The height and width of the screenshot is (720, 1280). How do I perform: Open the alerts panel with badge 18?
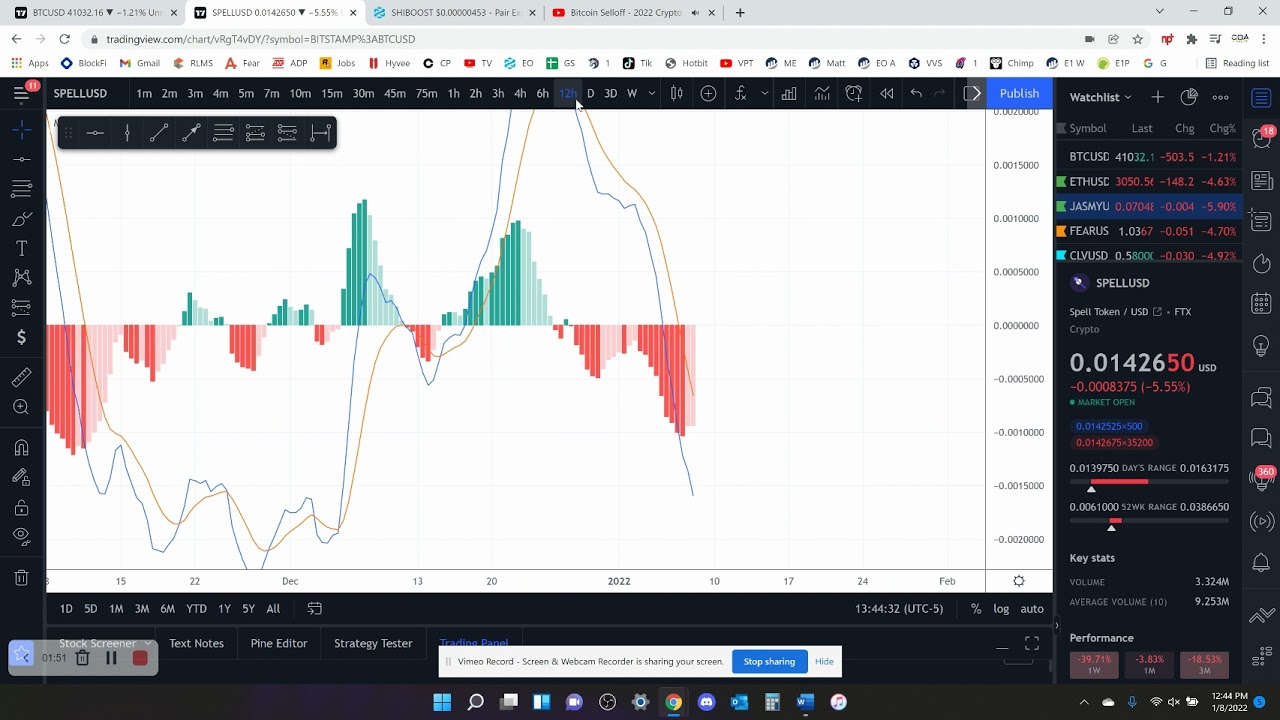(x=1262, y=139)
